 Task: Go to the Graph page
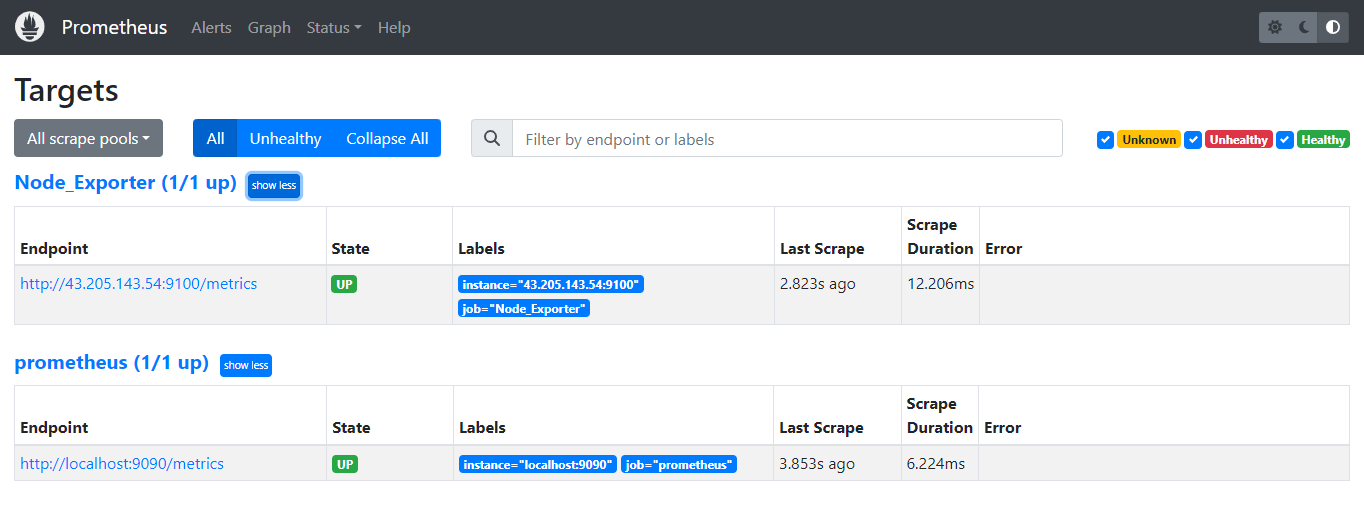[269, 27]
